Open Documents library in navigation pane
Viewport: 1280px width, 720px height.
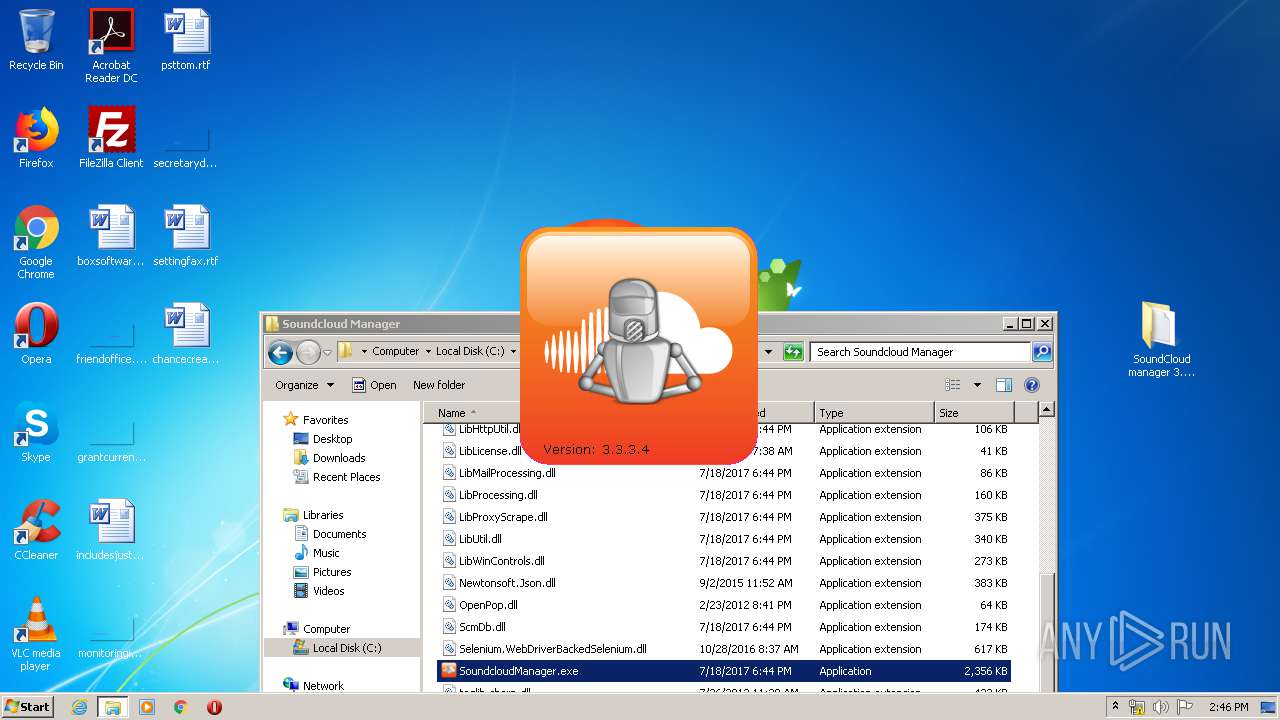(339, 534)
